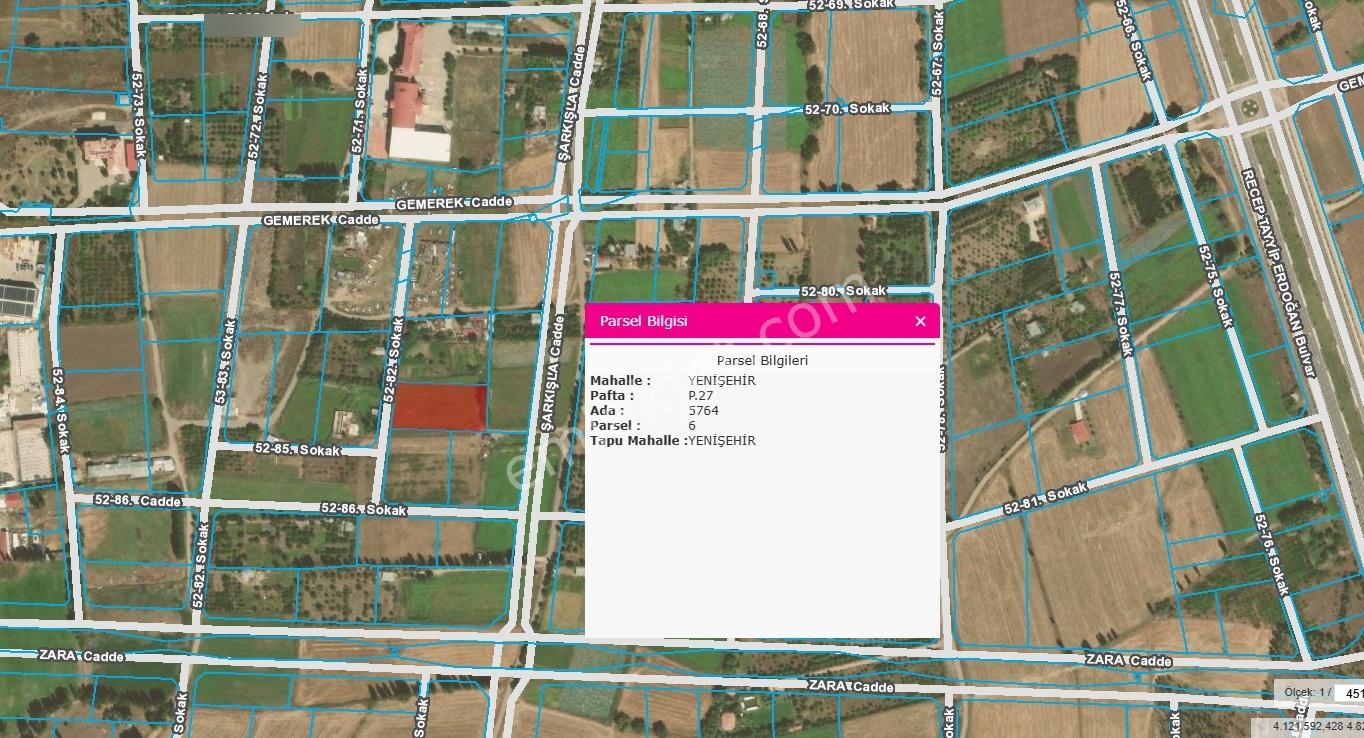This screenshot has height=738, width=1364.
Task: Close the Parsel Bilgisi popup
Action: (920, 321)
